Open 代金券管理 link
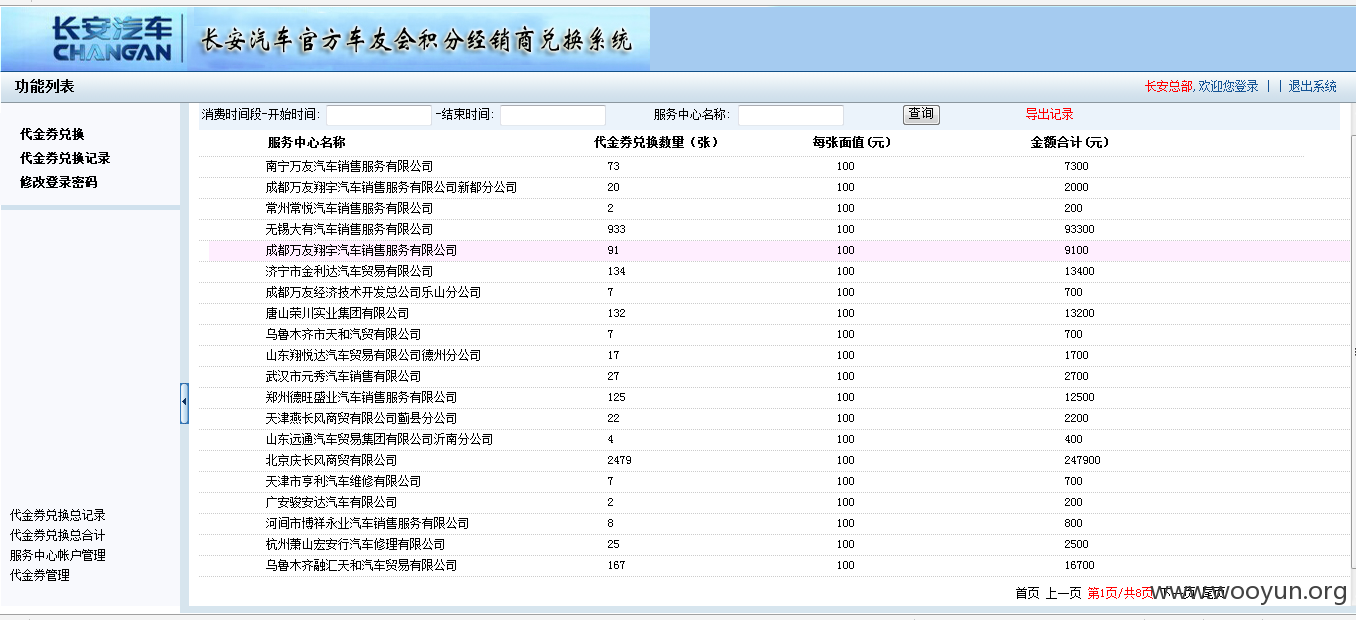Screen dimensions: 1356x620 pyautogui.click(x=40, y=575)
